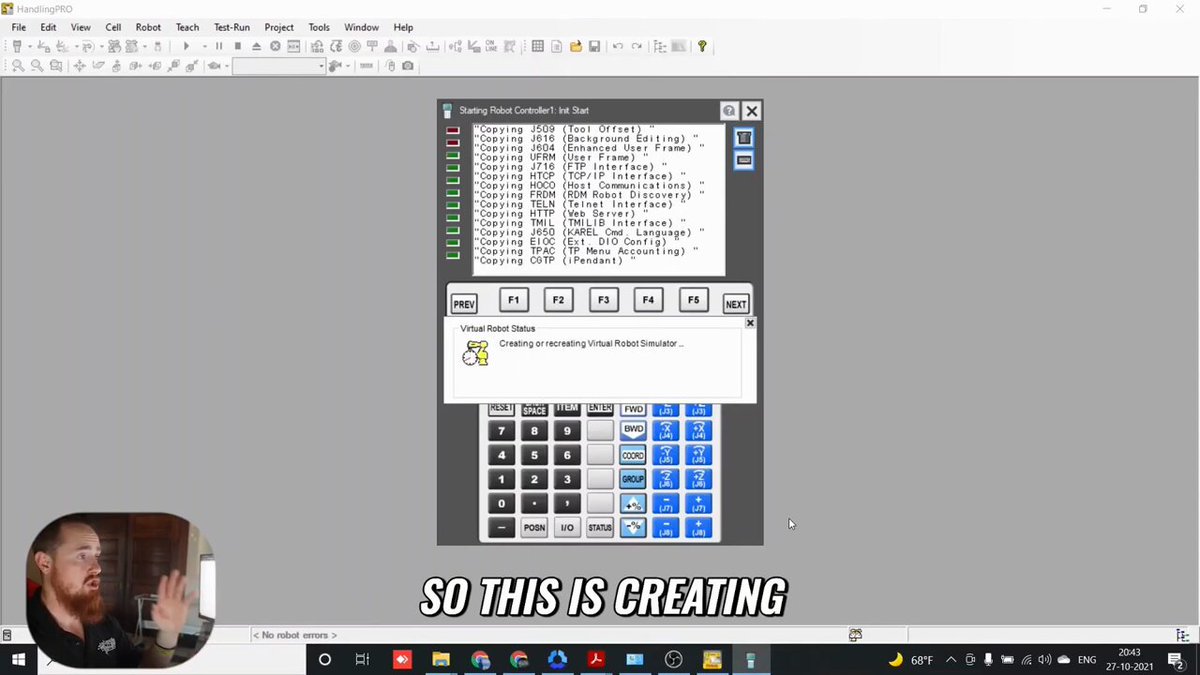The height and width of the screenshot is (675, 1200).
Task: Click the BWD pendant key
Action: tap(633, 431)
